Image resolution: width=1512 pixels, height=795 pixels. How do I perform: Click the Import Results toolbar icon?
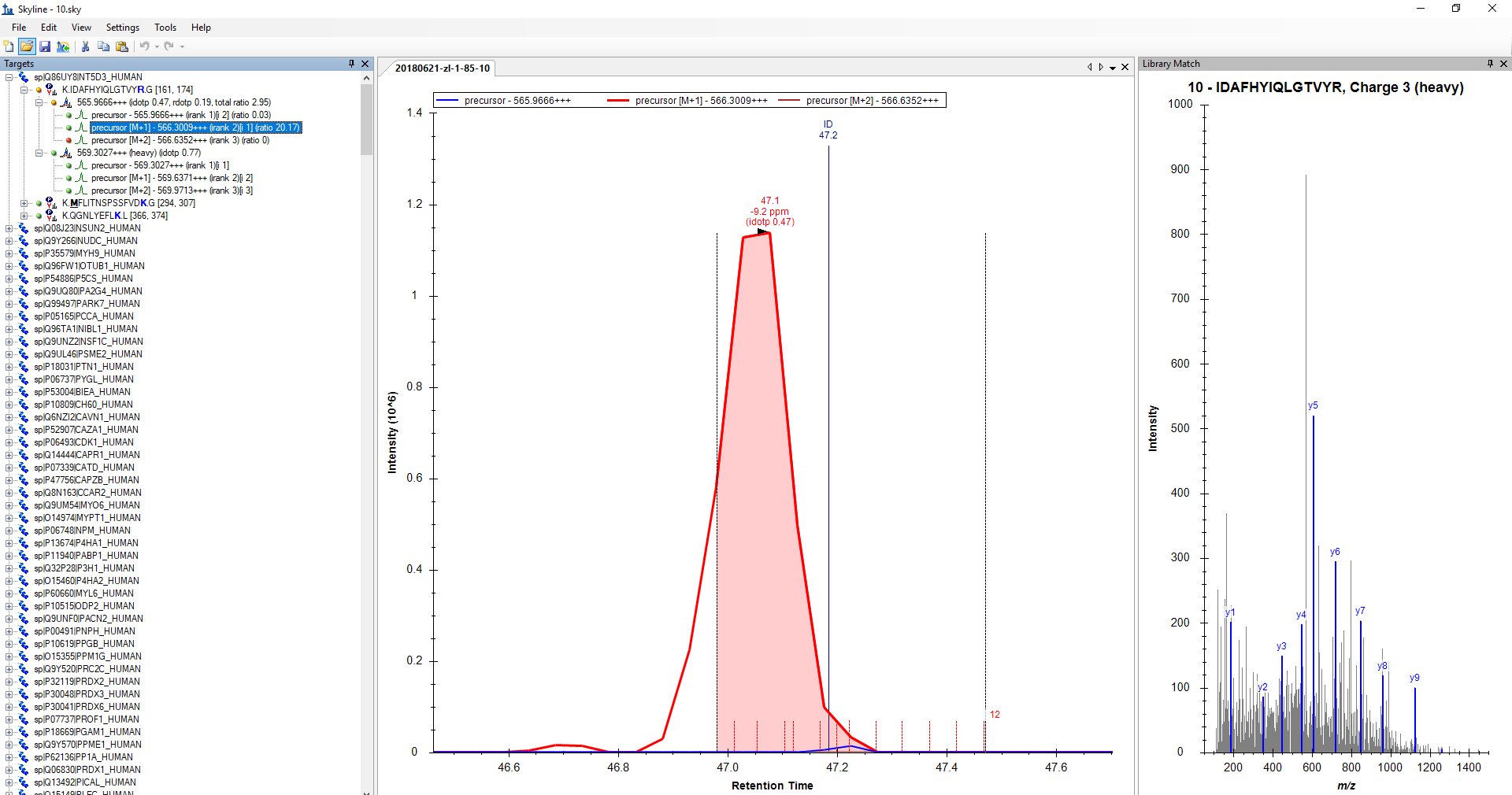pyautogui.click(x=63, y=46)
